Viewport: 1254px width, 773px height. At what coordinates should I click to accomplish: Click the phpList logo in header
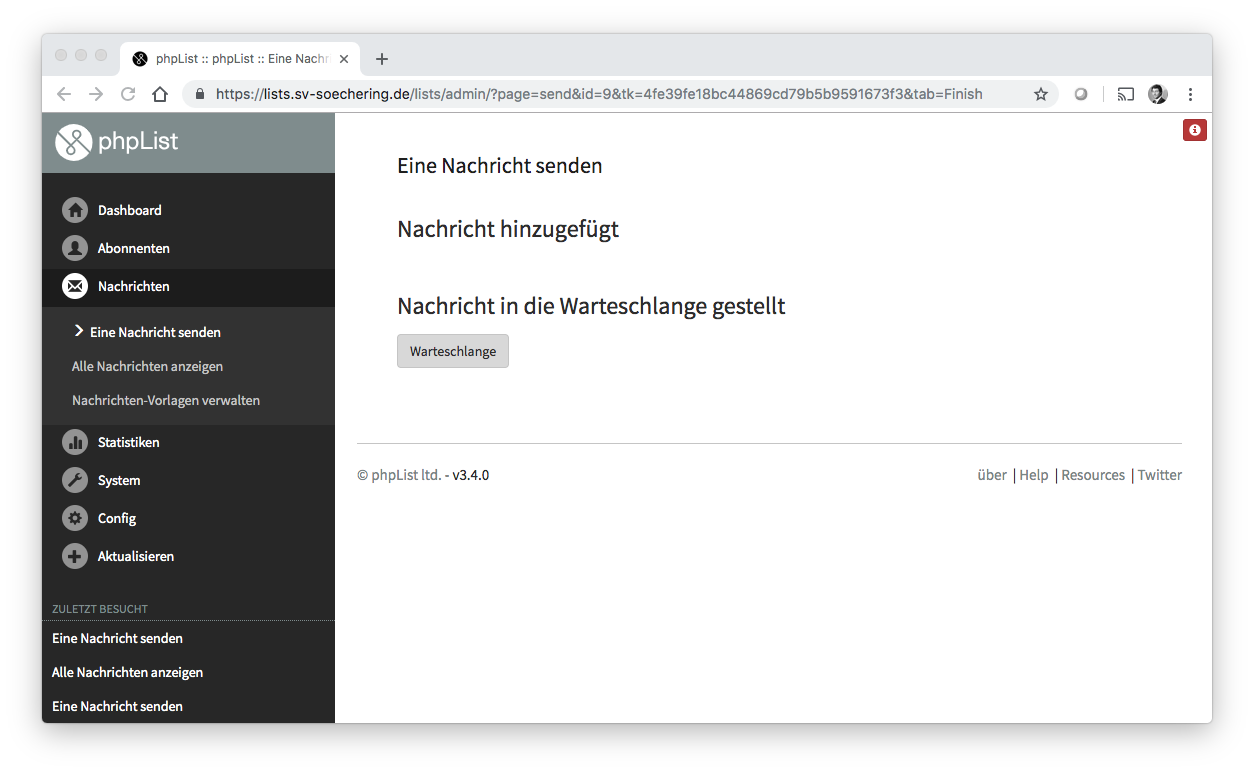pyautogui.click(x=116, y=142)
